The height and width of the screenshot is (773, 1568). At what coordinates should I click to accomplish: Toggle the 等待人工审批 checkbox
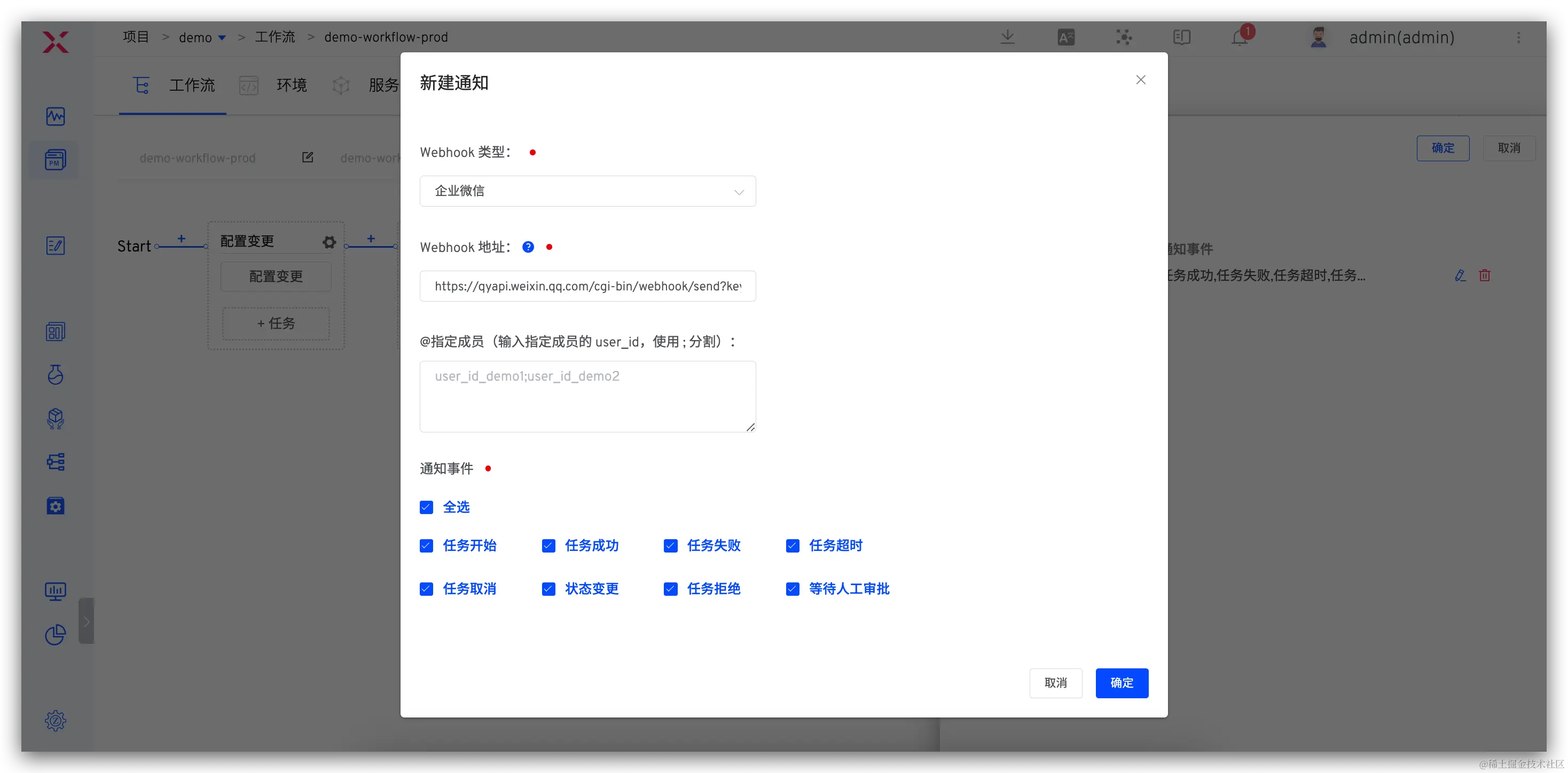pos(792,589)
